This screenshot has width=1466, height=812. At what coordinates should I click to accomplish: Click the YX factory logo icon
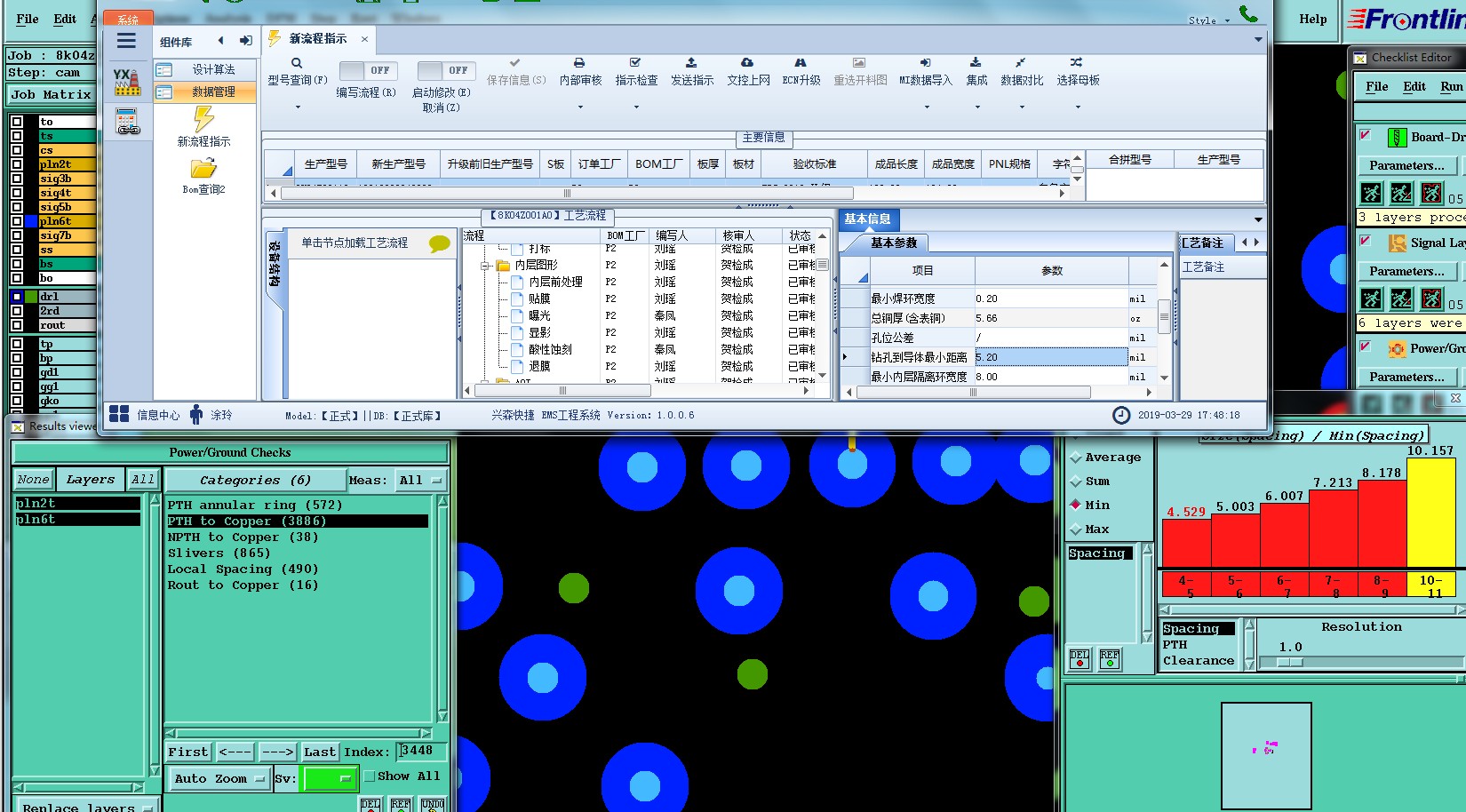[x=127, y=82]
